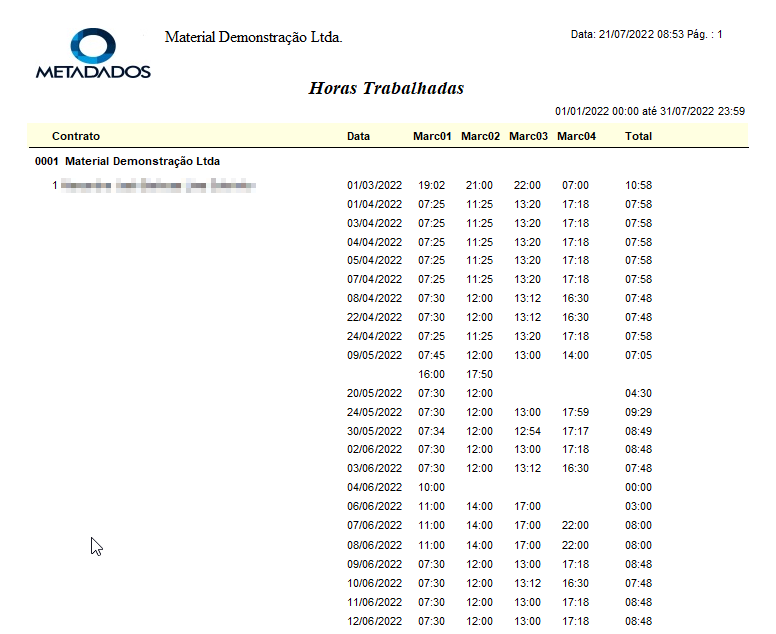
Task: Click the company name beside the logo
Action: (253, 37)
